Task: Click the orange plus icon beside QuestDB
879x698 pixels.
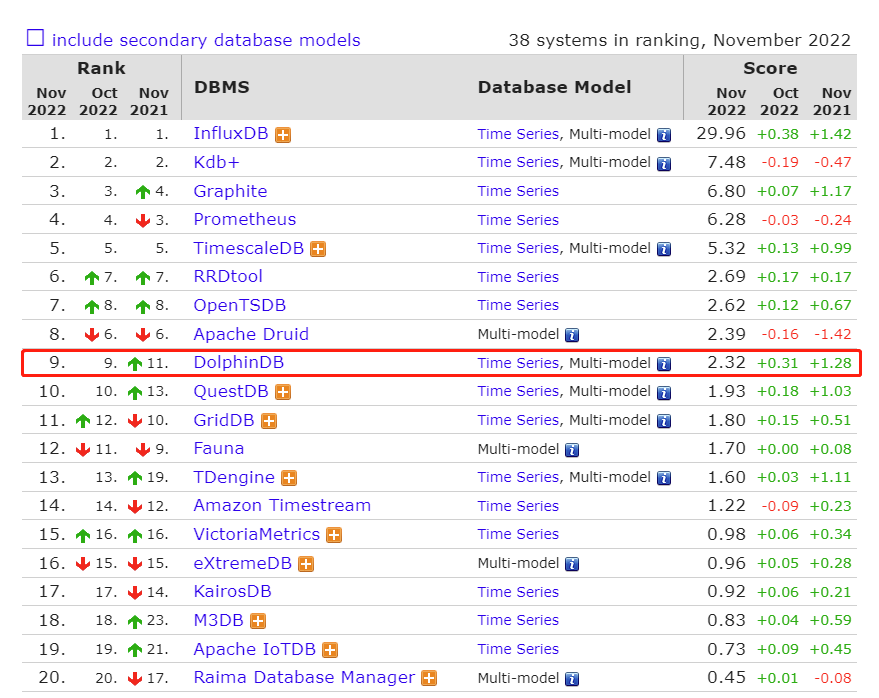Action: (x=283, y=392)
